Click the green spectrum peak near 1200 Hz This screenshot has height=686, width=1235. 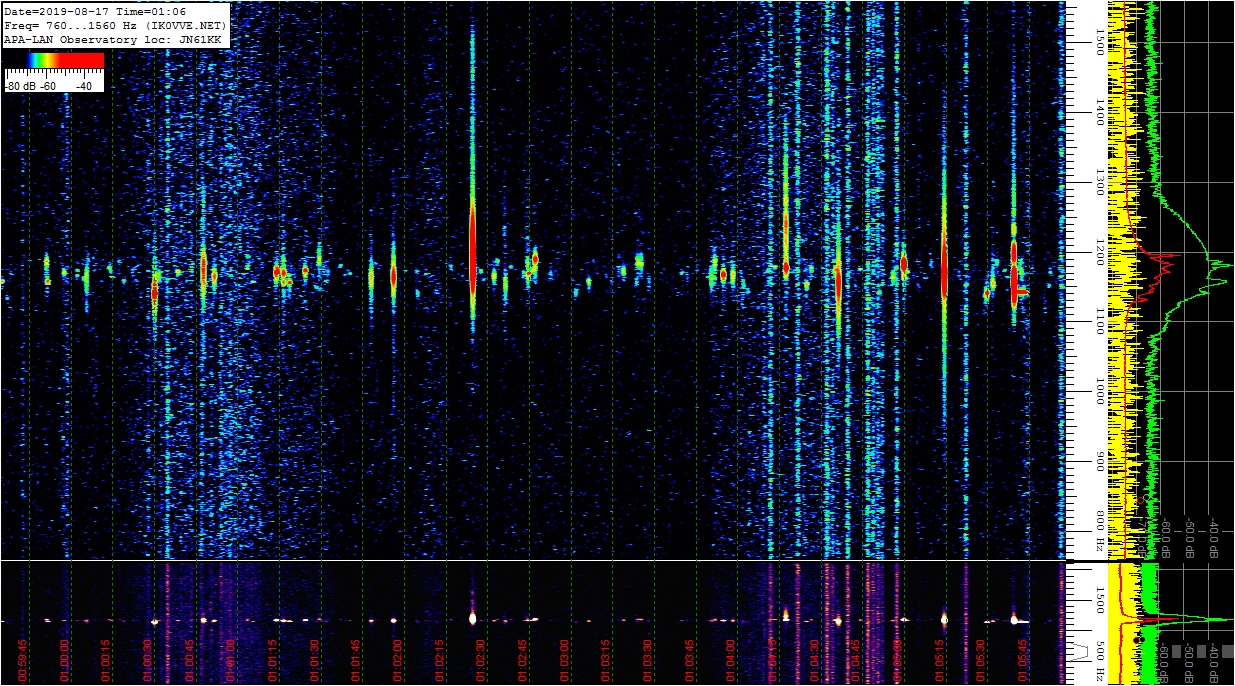click(x=1220, y=266)
